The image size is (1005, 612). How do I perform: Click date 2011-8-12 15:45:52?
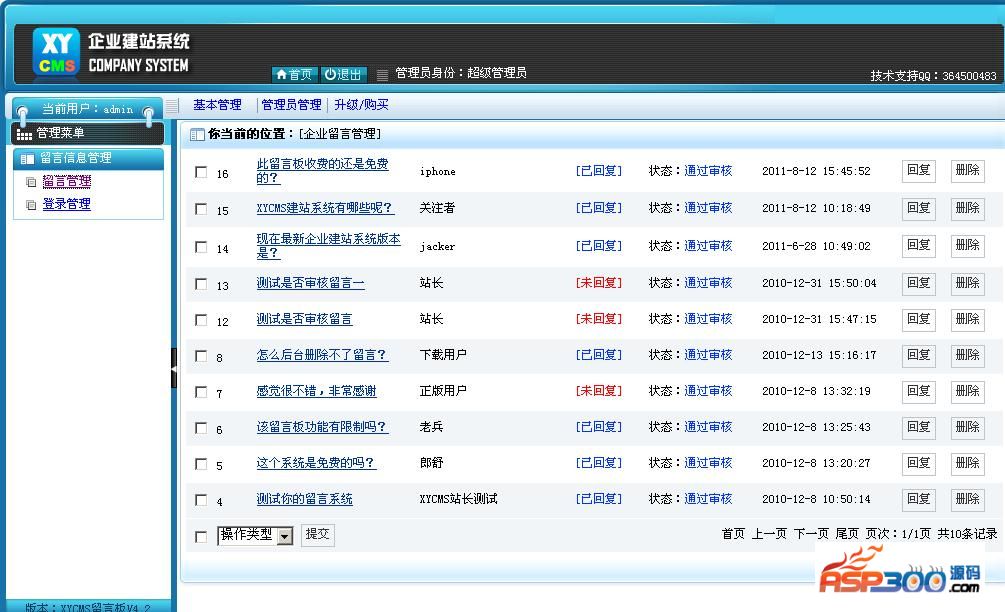pyautogui.click(x=816, y=171)
